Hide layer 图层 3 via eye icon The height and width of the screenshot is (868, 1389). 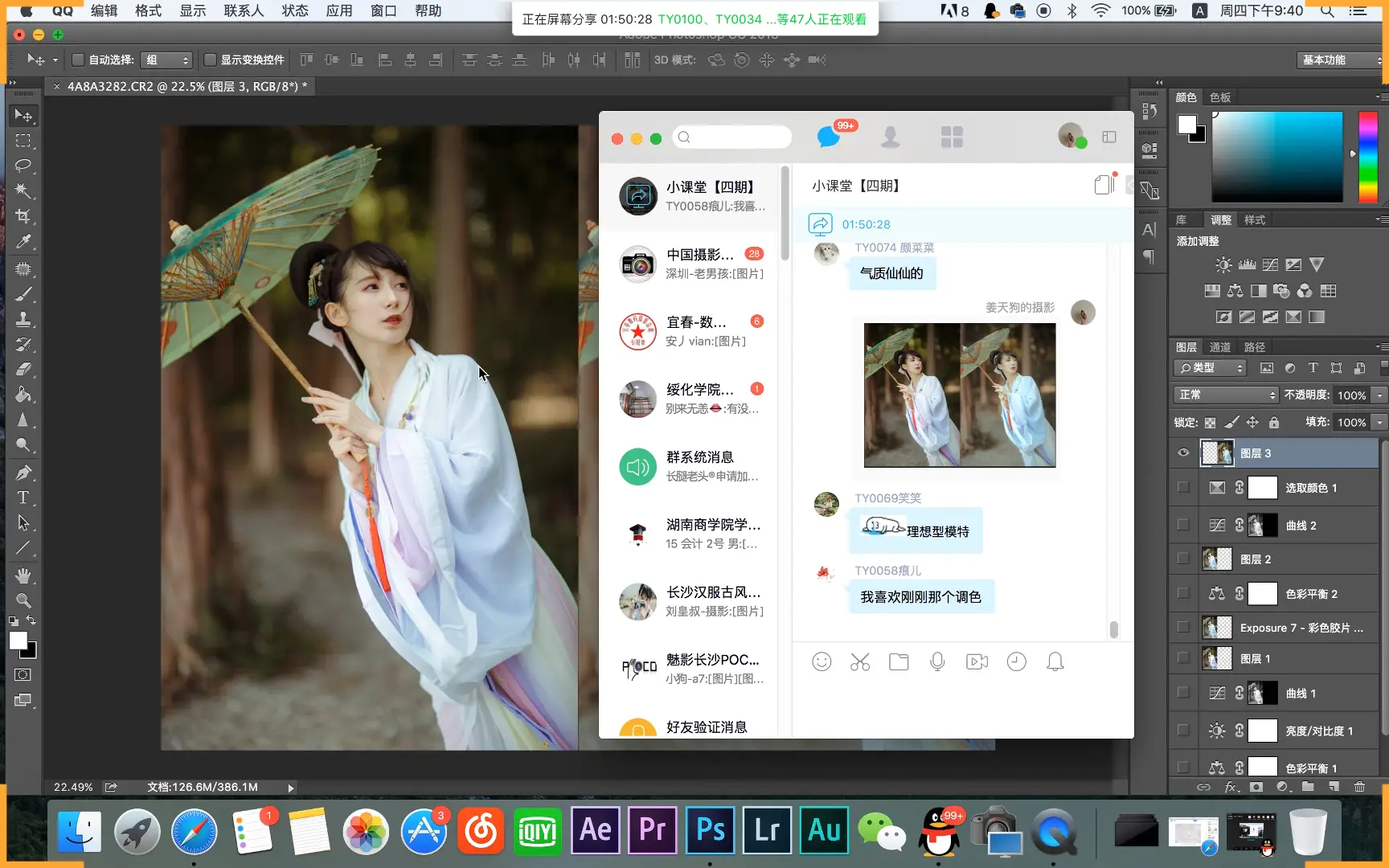click(x=1183, y=453)
